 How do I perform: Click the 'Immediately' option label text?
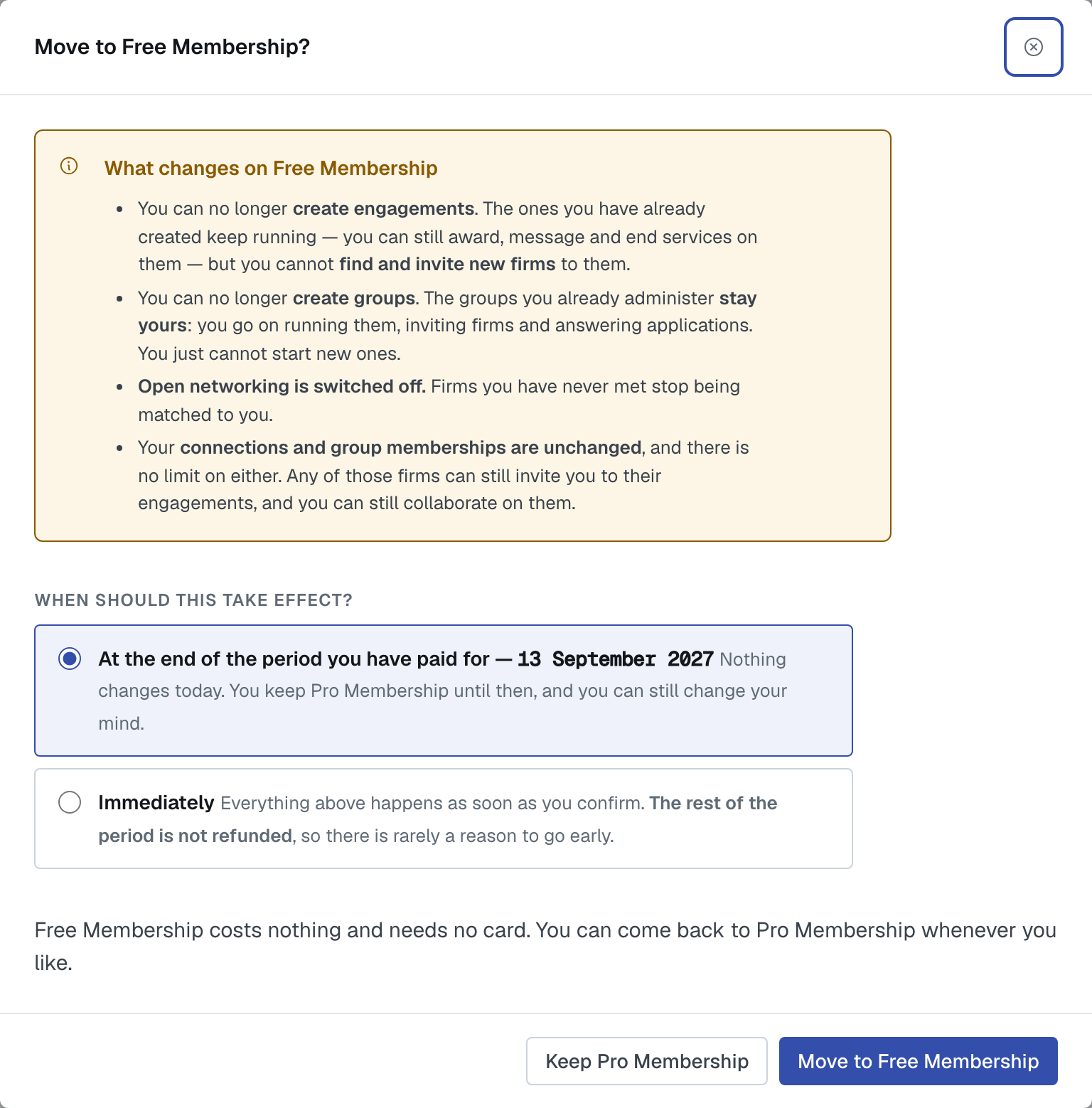(156, 803)
